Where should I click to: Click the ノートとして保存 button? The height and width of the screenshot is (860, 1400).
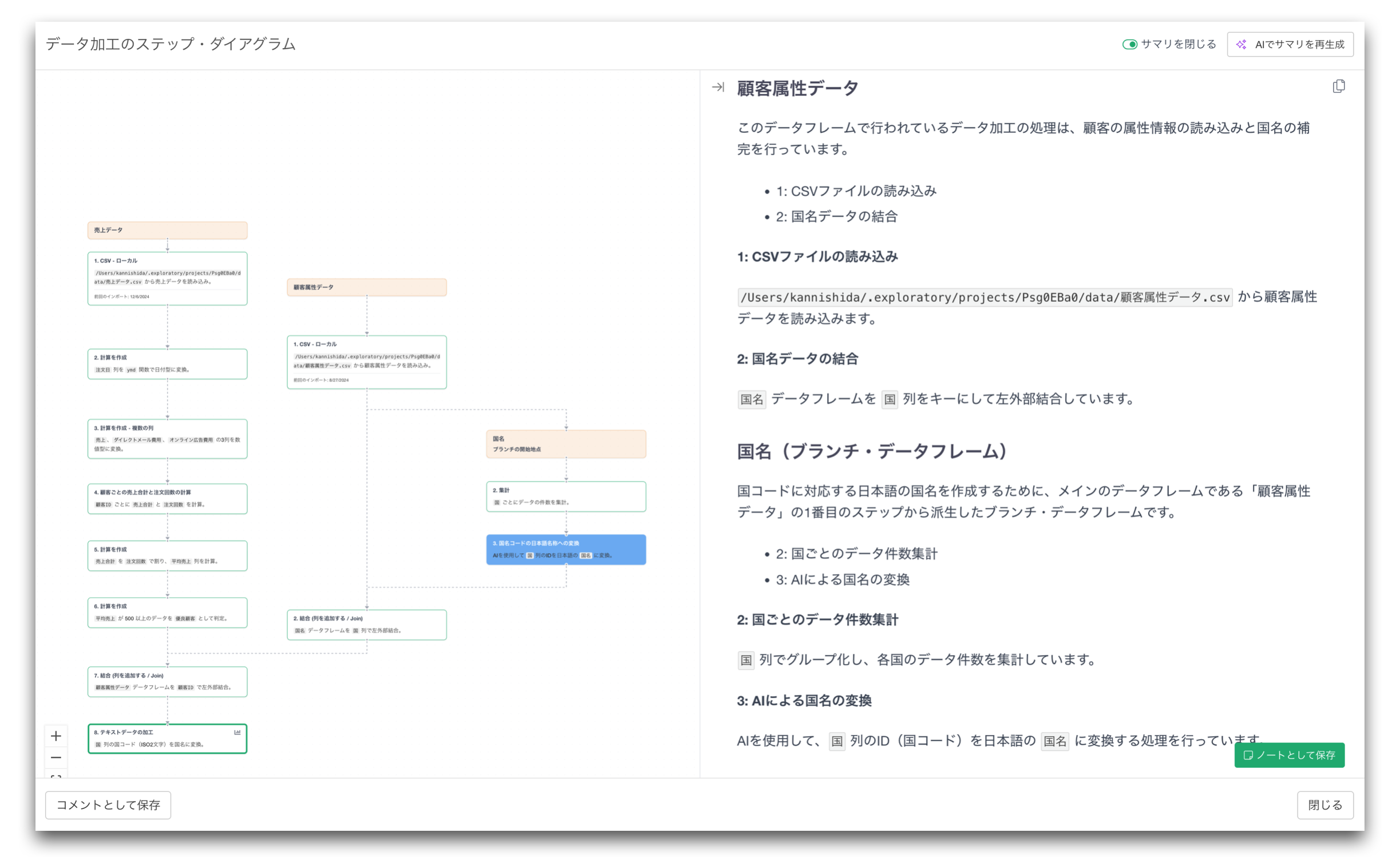coord(1289,755)
